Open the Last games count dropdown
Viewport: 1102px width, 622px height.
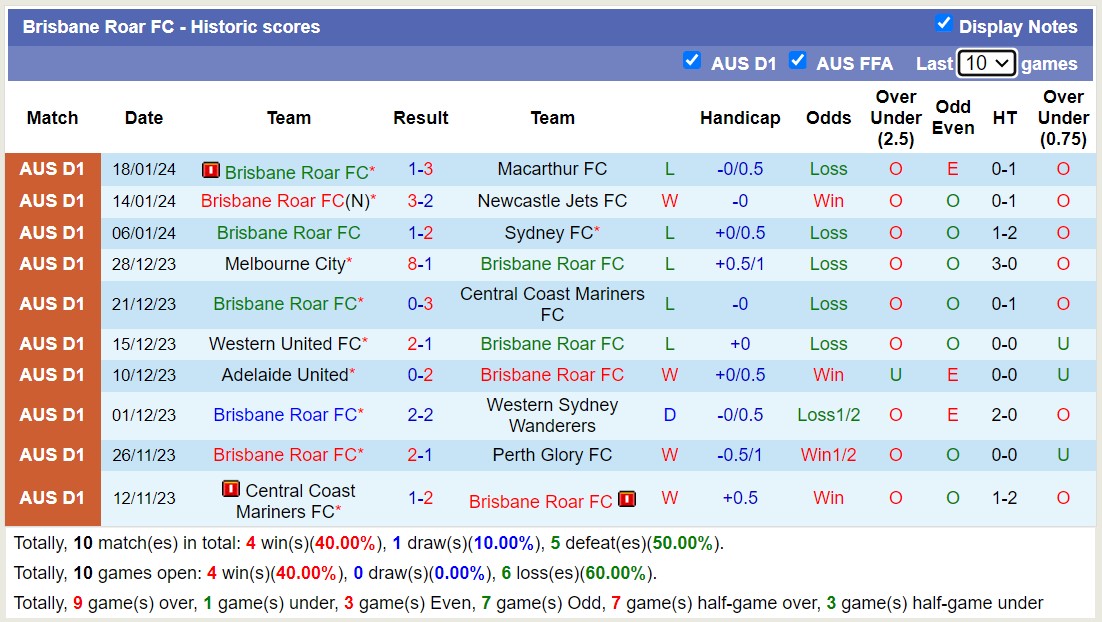986,62
